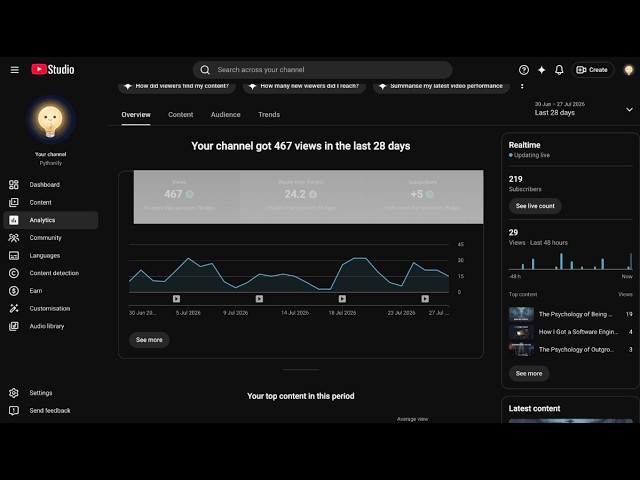
Task: Expand the Last 28 days date range dropdown
Action: (x=584, y=109)
